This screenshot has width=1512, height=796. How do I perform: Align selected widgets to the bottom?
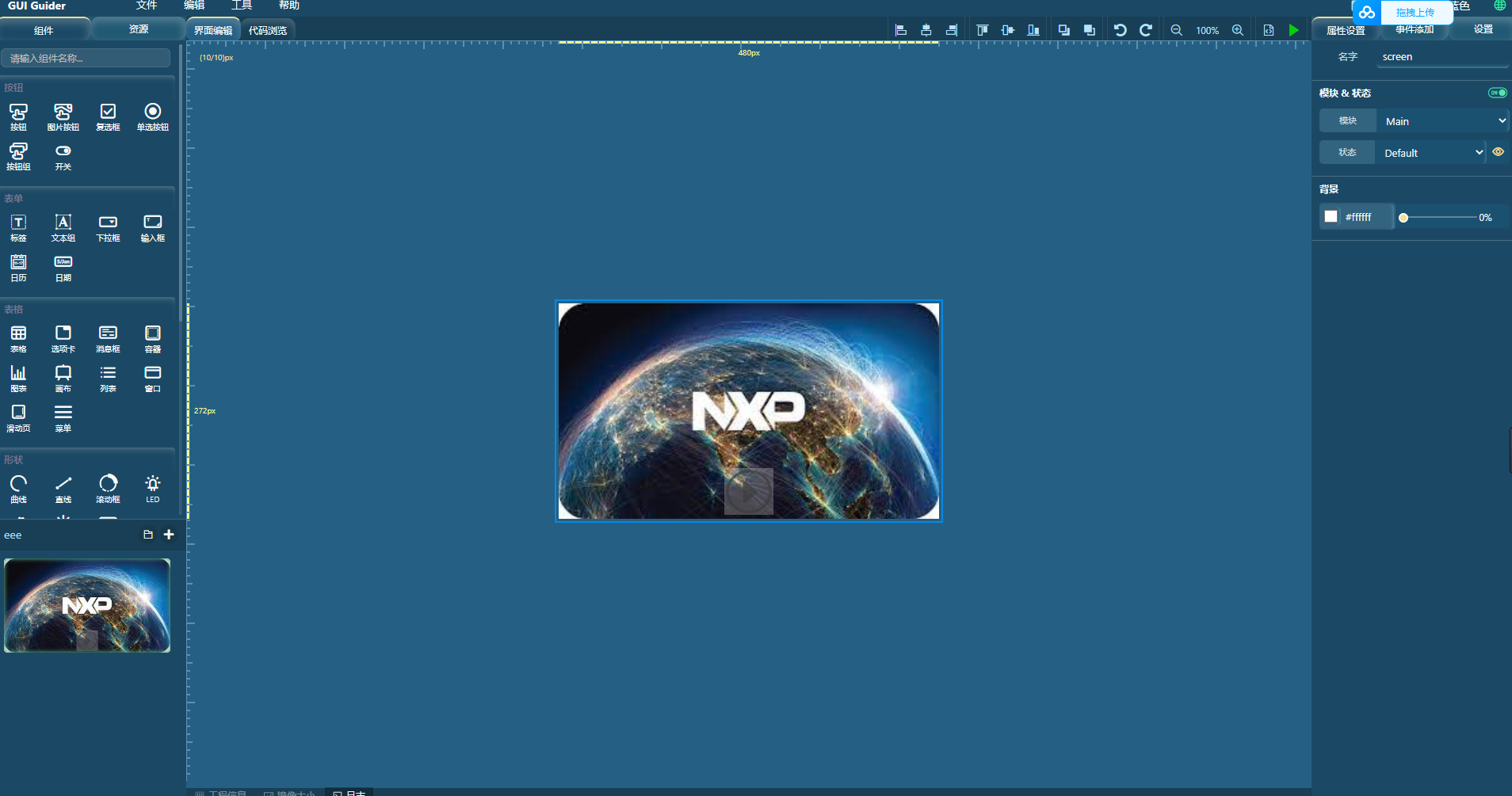[x=1033, y=30]
